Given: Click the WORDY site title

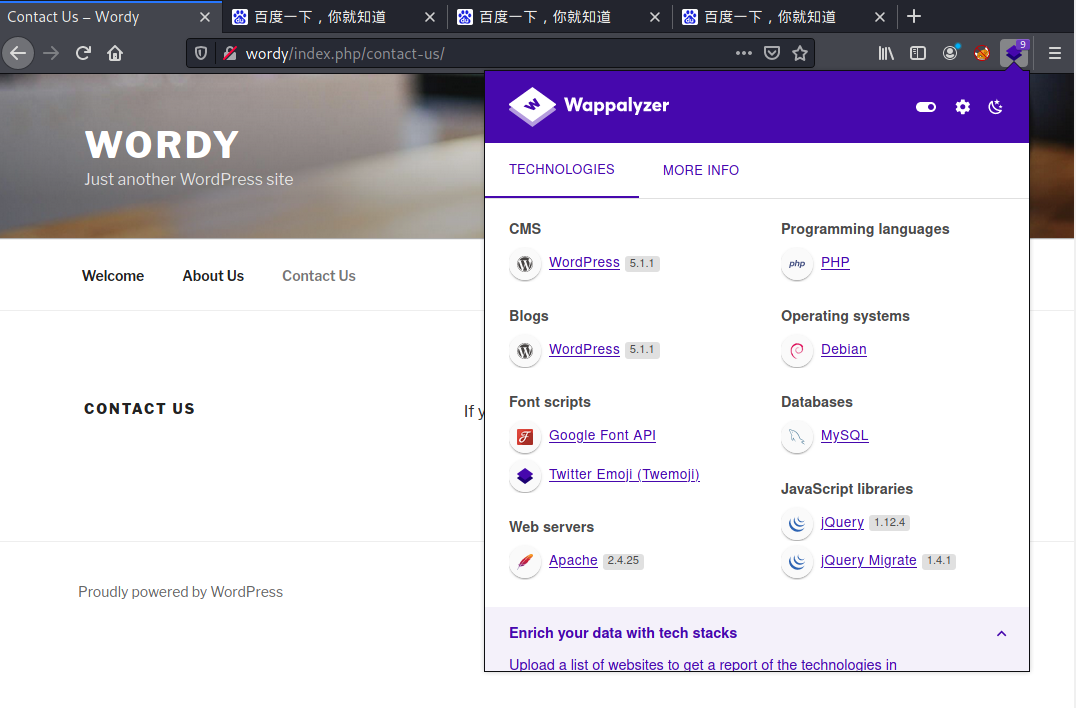Looking at the screenshot, I should pyautogui.click(x=162, y=145).
